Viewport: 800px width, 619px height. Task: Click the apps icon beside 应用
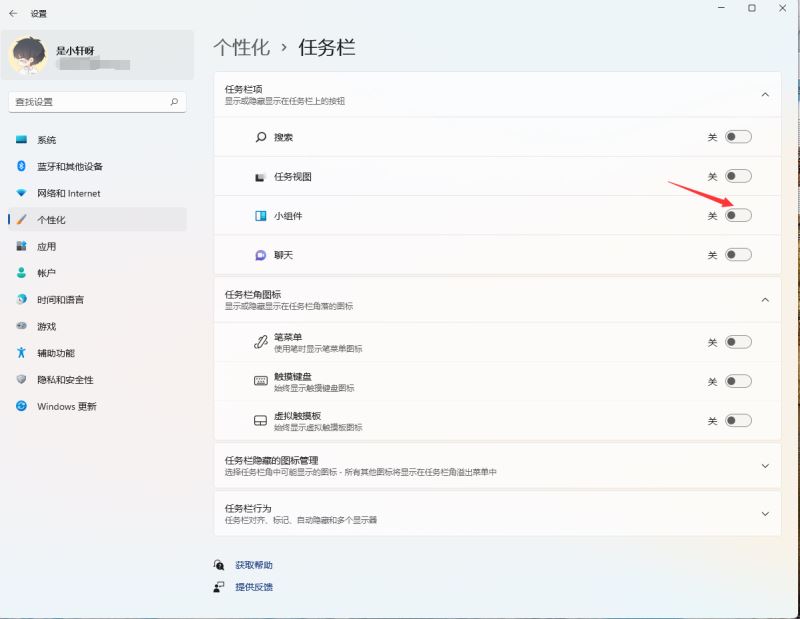coord(21,246)
